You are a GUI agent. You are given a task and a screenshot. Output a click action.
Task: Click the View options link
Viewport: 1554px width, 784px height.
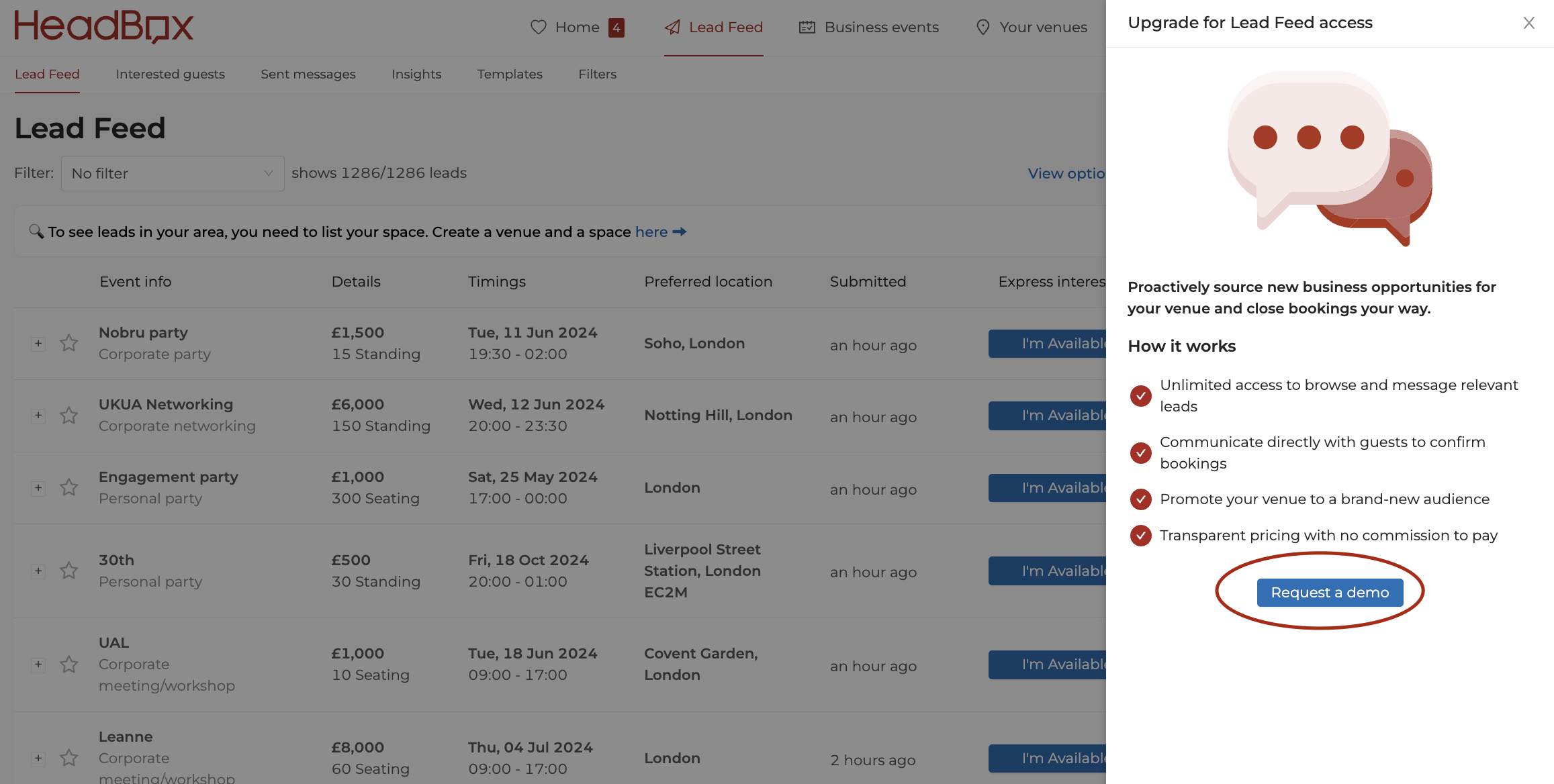pyautogui.click(x=1066, y=173)
